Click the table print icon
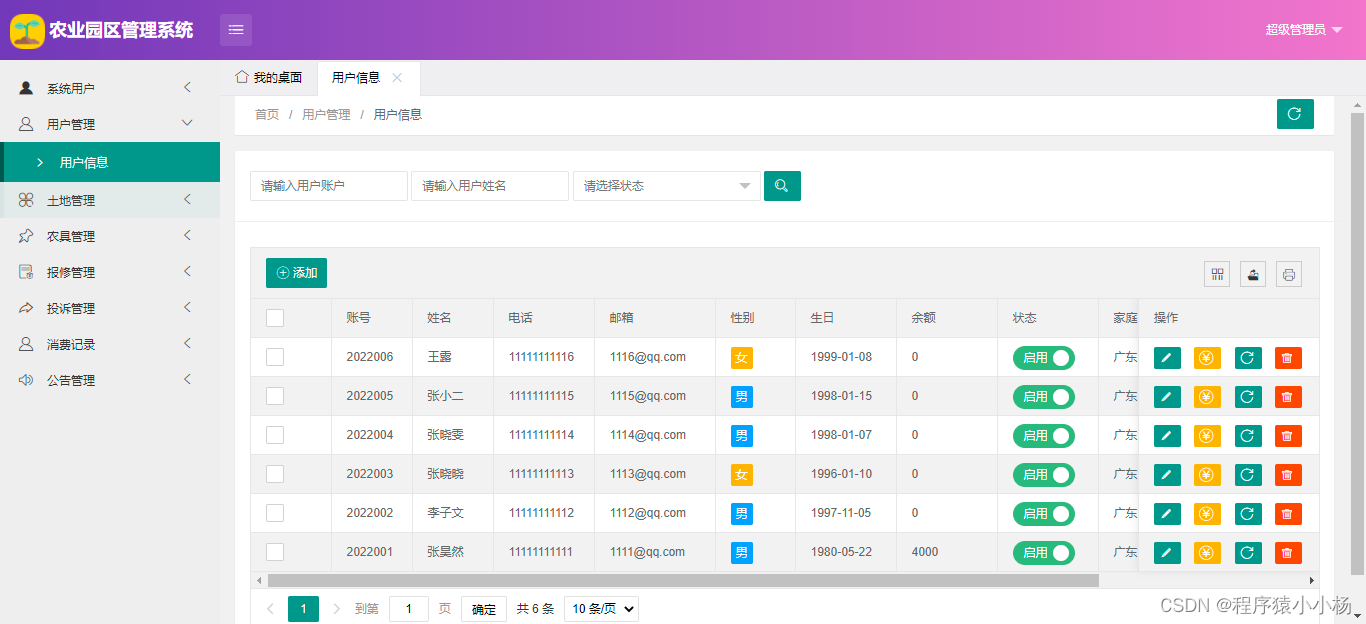 1289,274
